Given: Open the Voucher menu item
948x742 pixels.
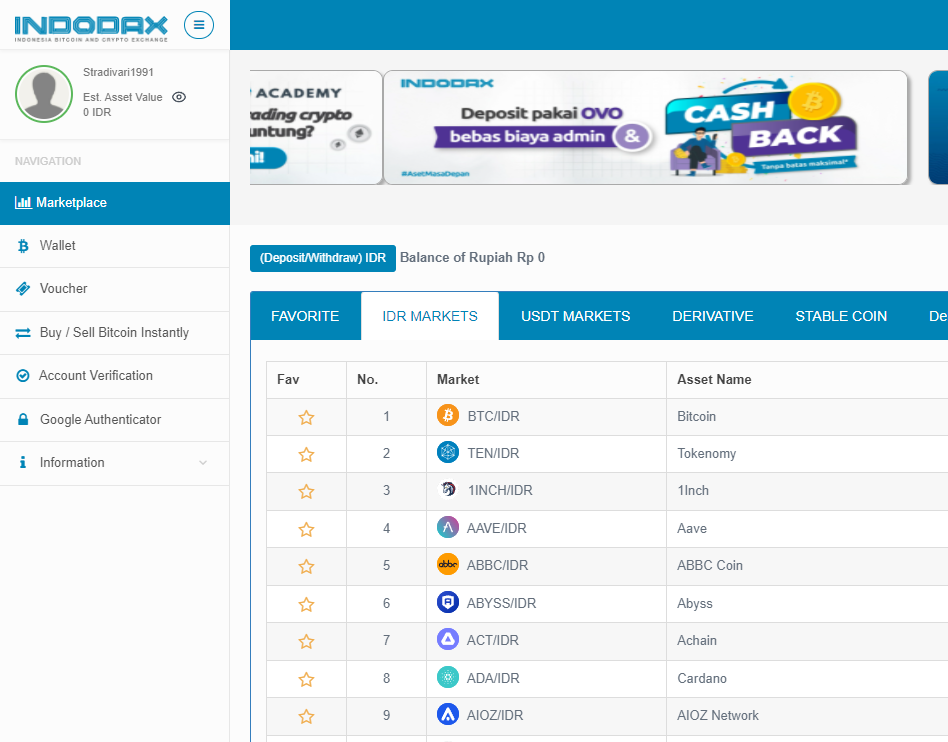Looking at the screenshot, I should point(115,289).
